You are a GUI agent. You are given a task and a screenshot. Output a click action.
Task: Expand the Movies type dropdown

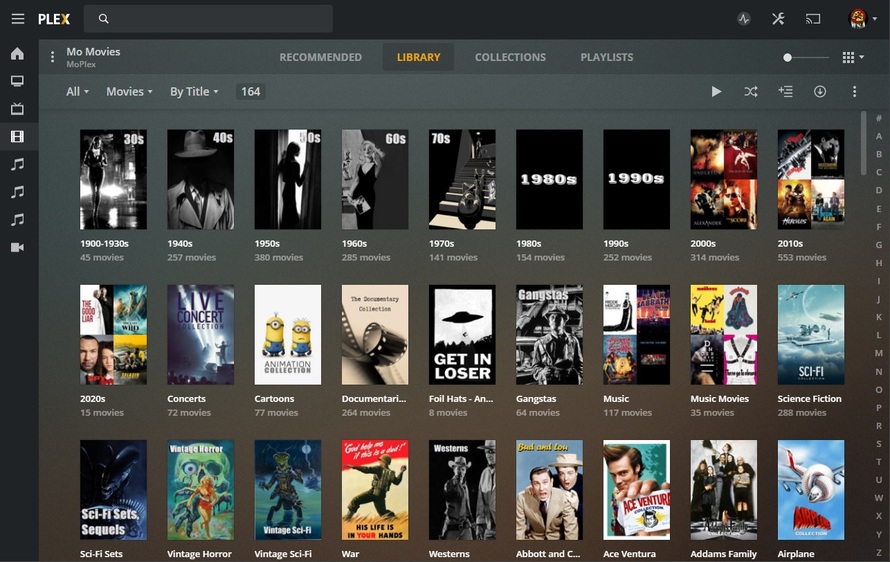129,91
